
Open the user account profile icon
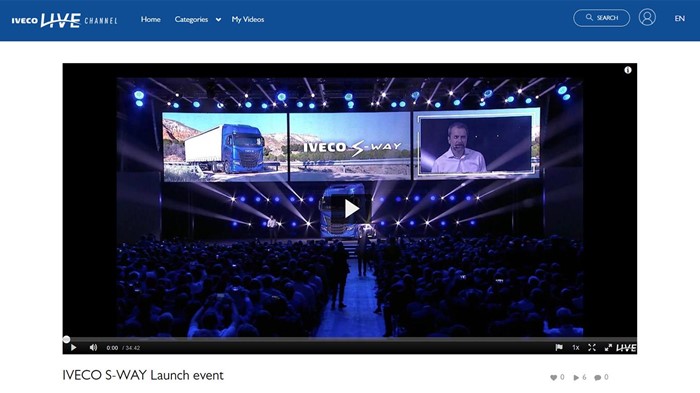click(647, 18)
